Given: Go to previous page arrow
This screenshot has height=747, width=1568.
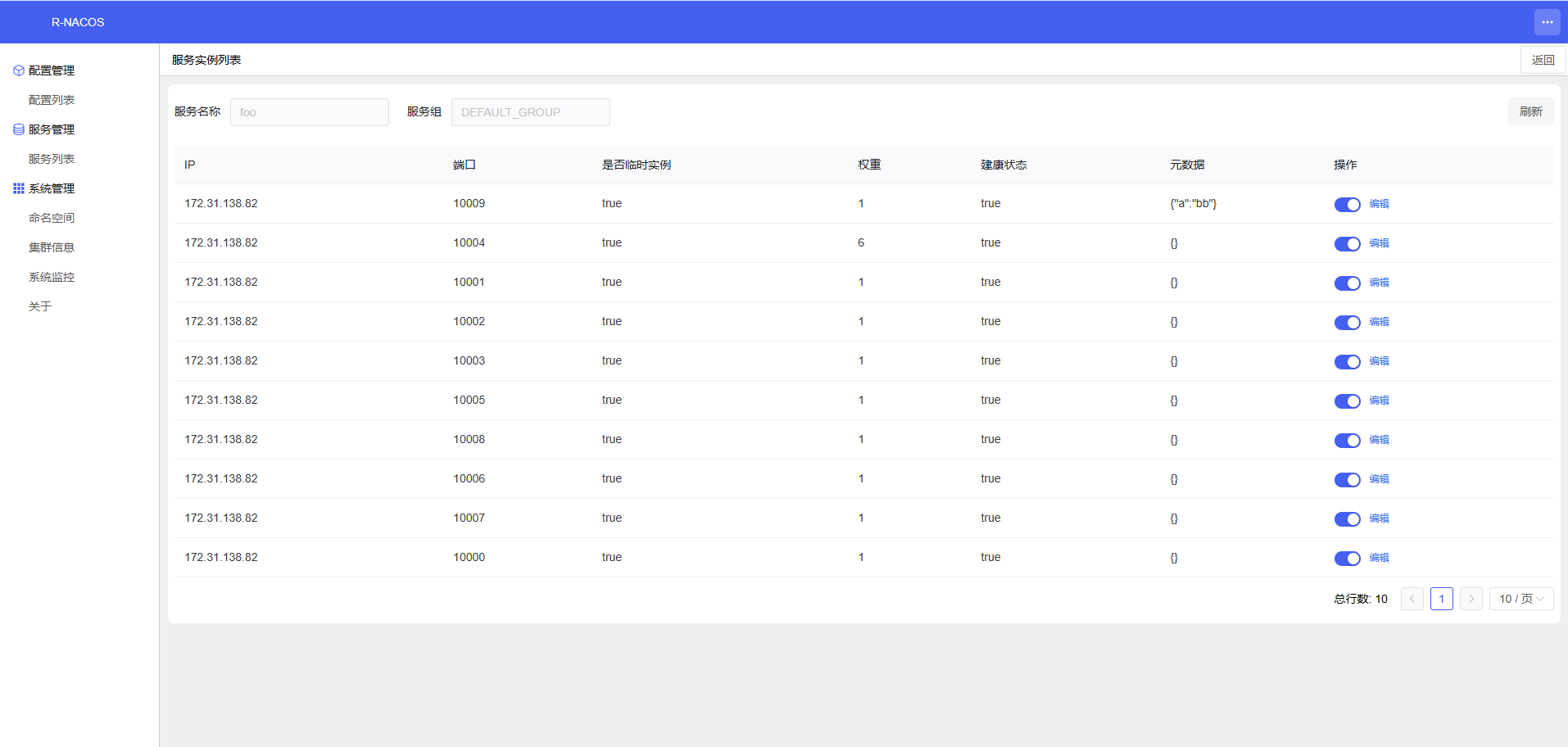Looking at the screenshot, I should 1412,599.
